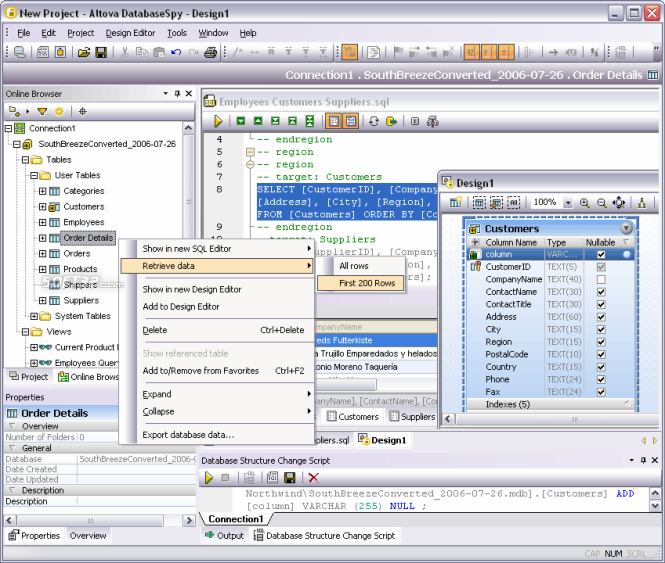Choose Add to Design Editor menu entry
This screenshot has height=563, width=665.
coord(181,307)
